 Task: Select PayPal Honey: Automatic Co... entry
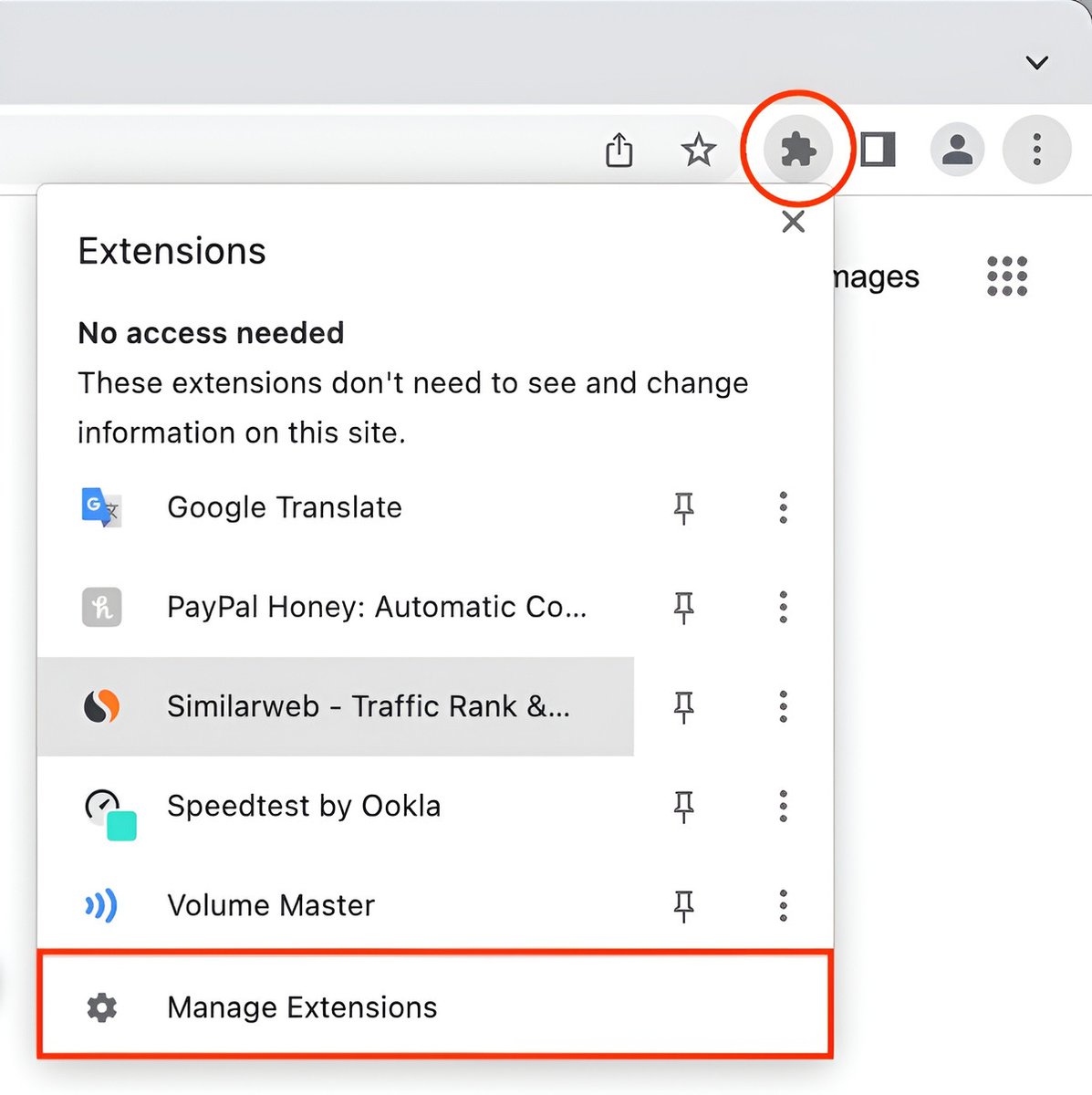point(336,607)
